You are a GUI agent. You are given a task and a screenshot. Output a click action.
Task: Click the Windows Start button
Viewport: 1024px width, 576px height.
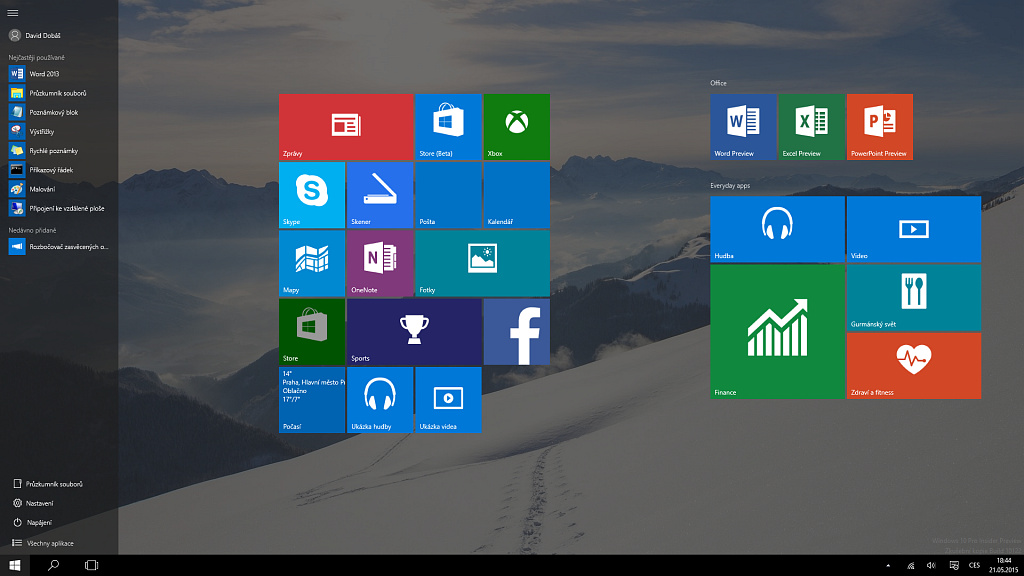point(14,566)
